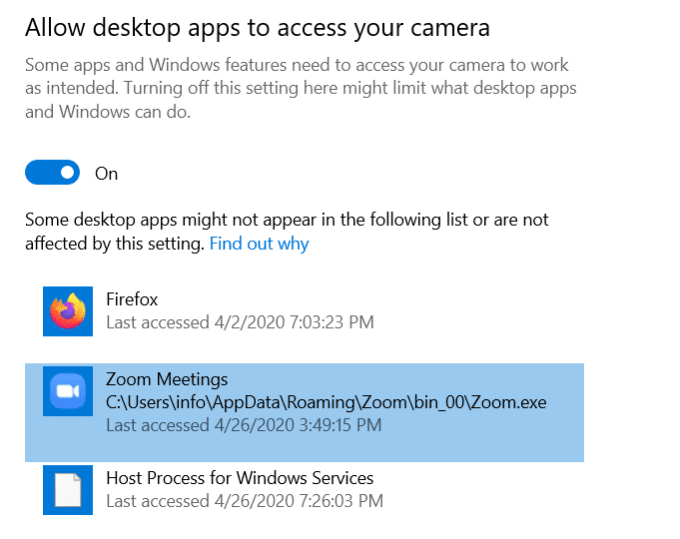Click Firefox's last accessed timestamp
This screenshot has width=680, height=539.
pos(240,323)
